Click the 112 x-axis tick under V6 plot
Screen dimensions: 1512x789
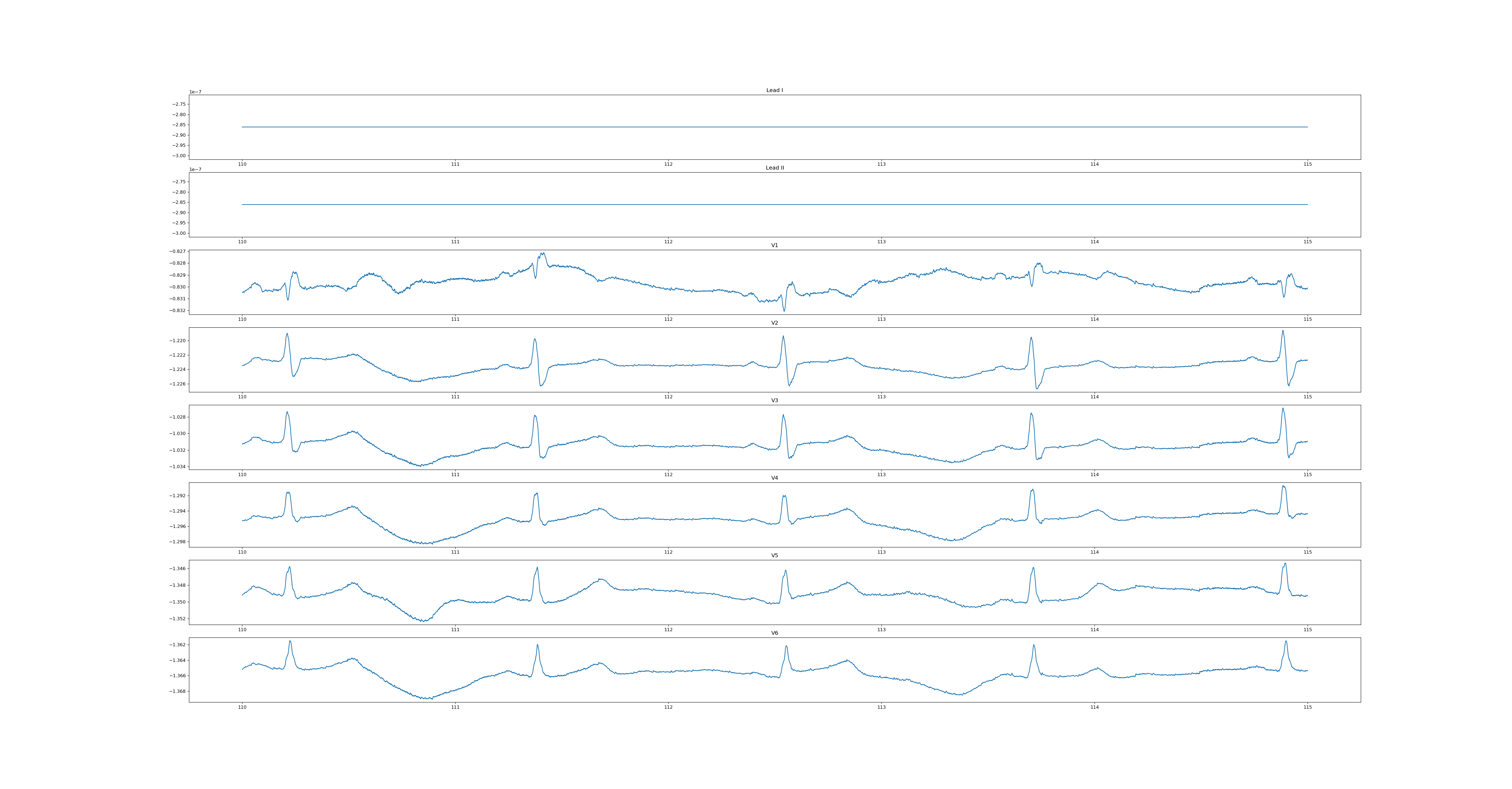click(668, 707)
